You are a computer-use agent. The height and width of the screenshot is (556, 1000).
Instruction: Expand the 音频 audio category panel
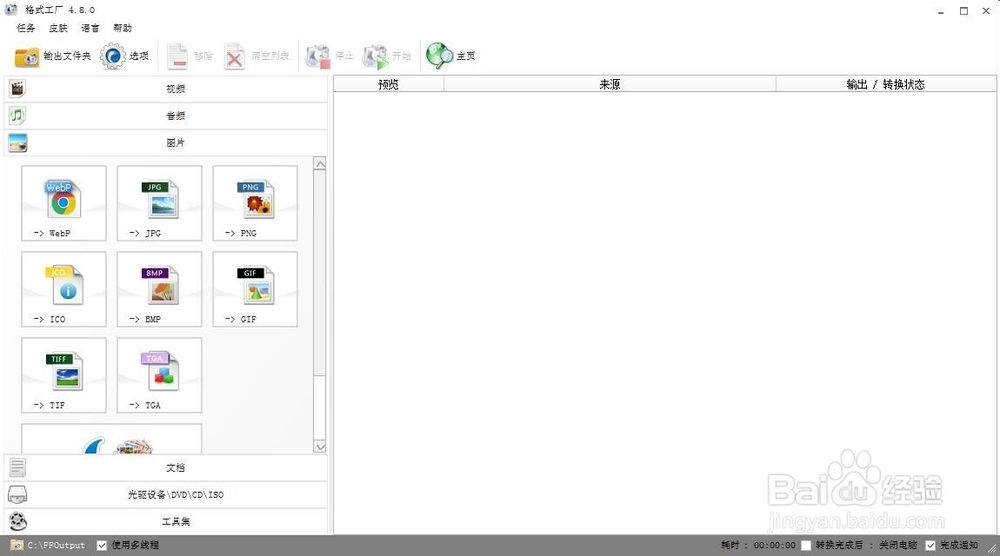[x=166, y=115]
